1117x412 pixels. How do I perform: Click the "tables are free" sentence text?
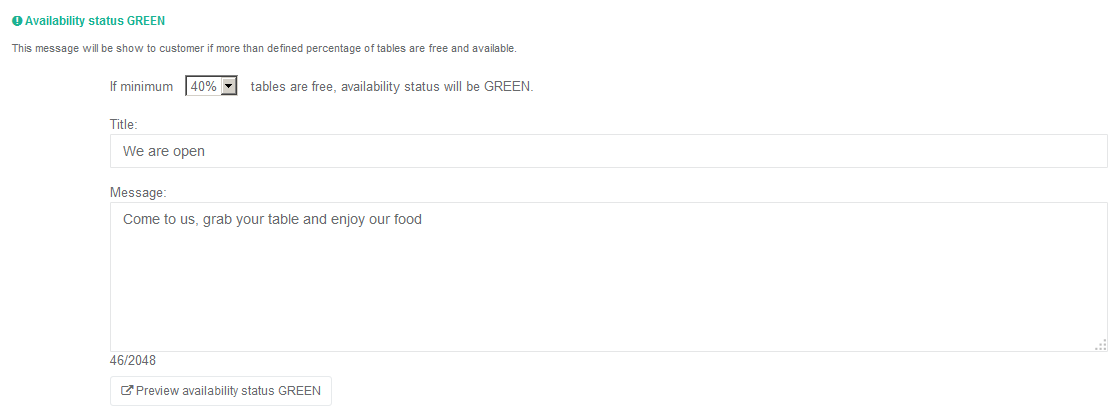[392, 86]
